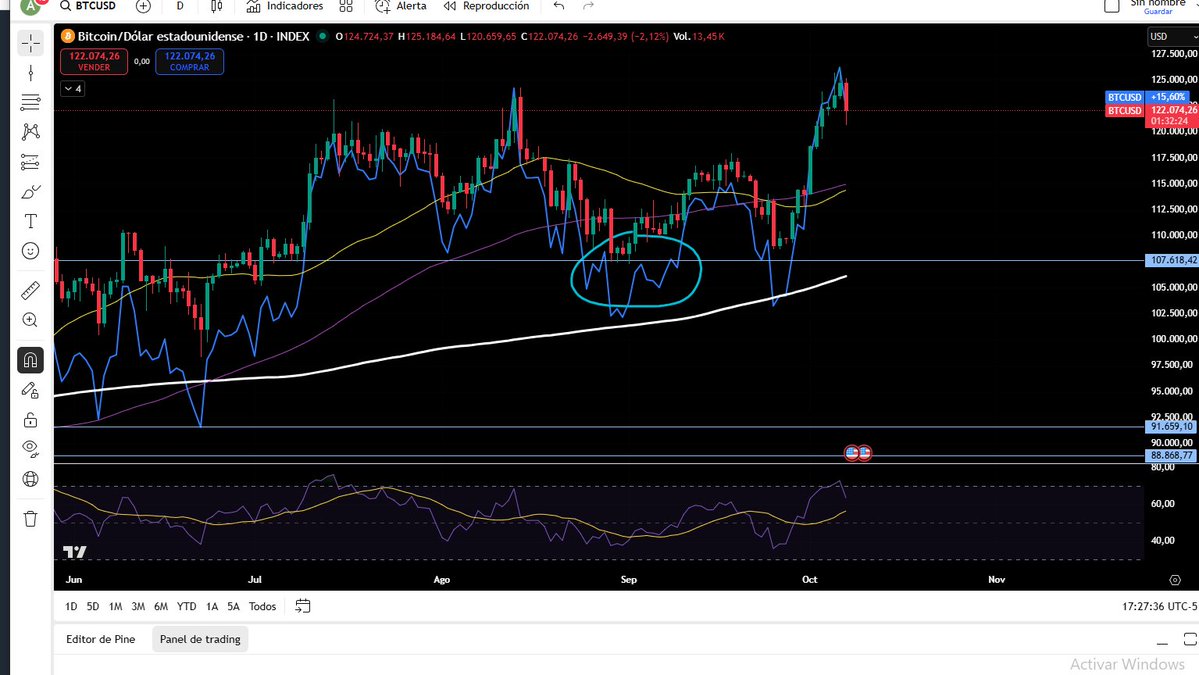
Task: Toggle magnet mode
Action: click(x=31, y=360)
